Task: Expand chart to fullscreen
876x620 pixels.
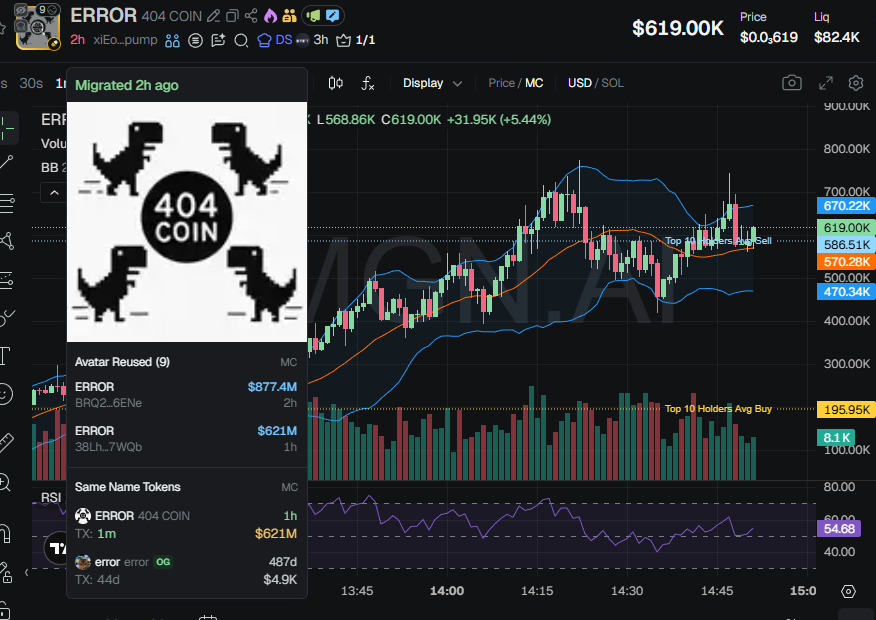Action: [826, 83]
